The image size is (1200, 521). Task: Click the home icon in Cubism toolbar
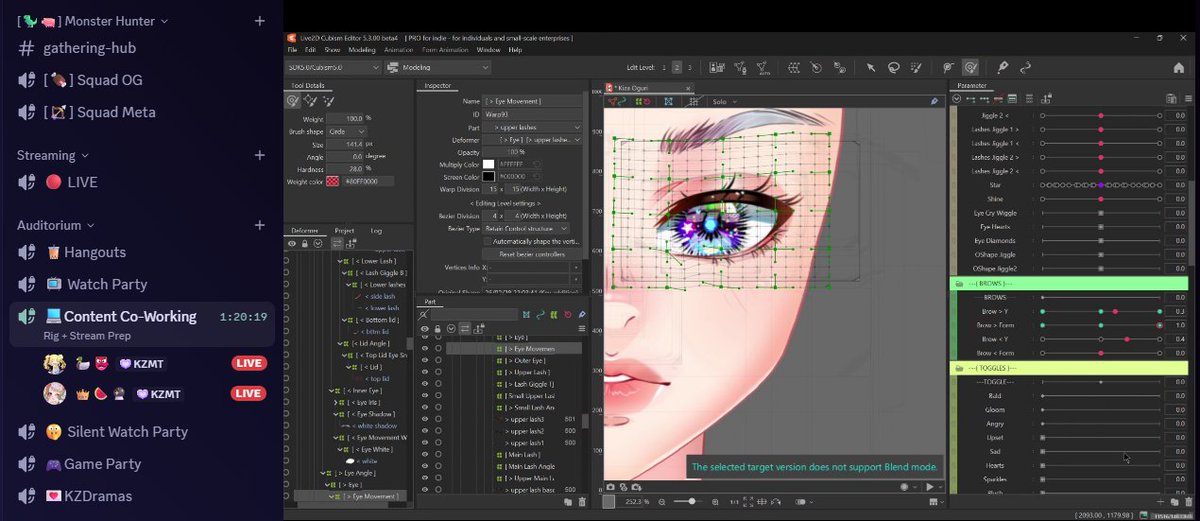pos(1178,67)
